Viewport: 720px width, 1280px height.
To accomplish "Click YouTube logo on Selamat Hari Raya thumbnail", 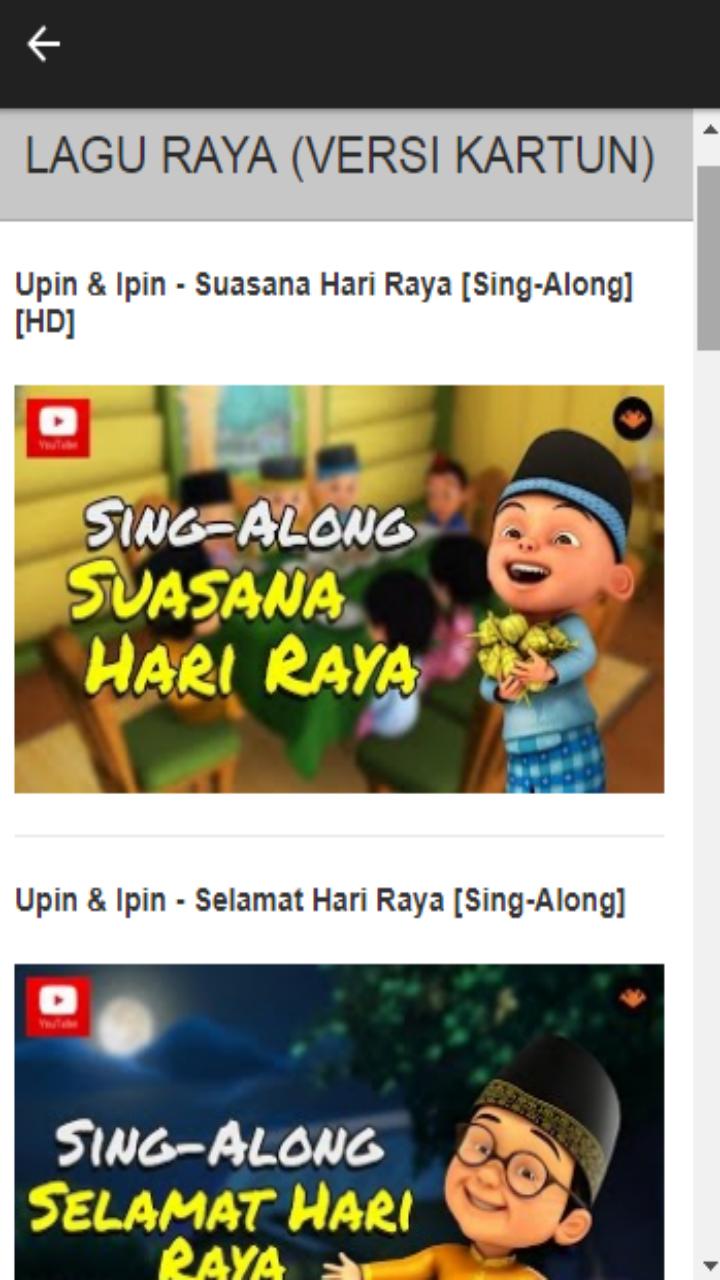I will pyautogui.click(x=58, y=1006).
